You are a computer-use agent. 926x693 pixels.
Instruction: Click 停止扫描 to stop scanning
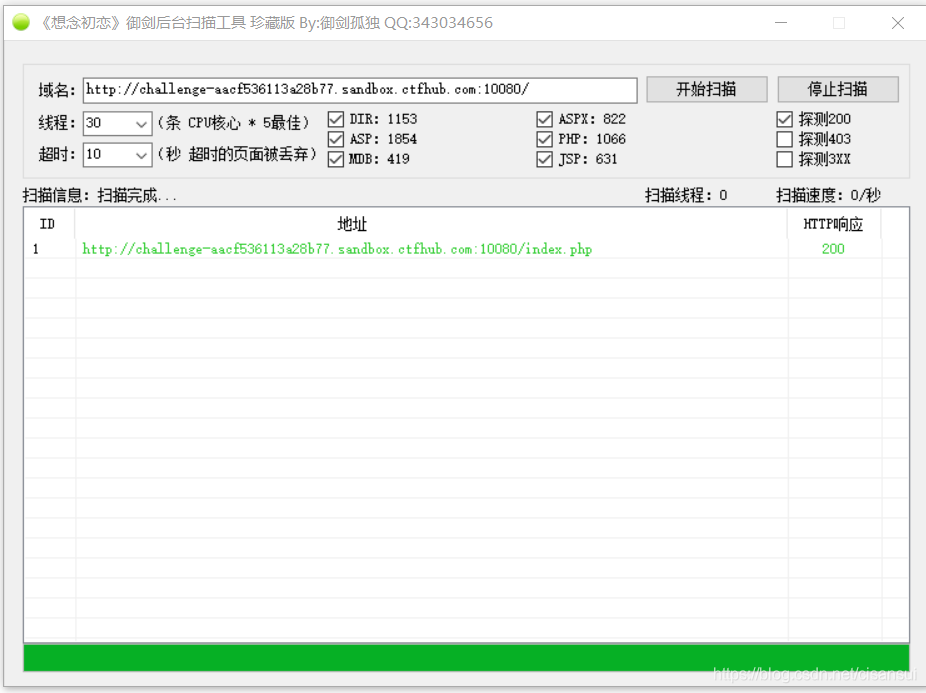point(837,89)
